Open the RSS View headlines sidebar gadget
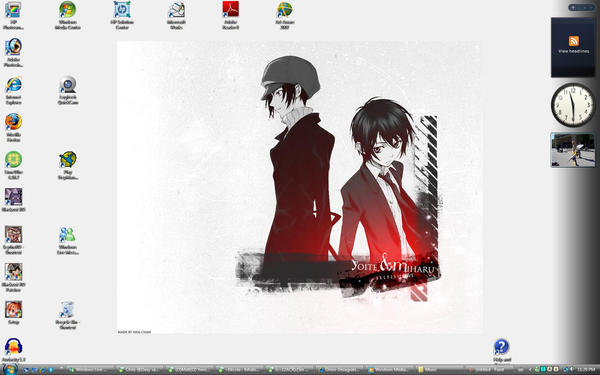Screen dimensions: 600x375 coord(573,47)
